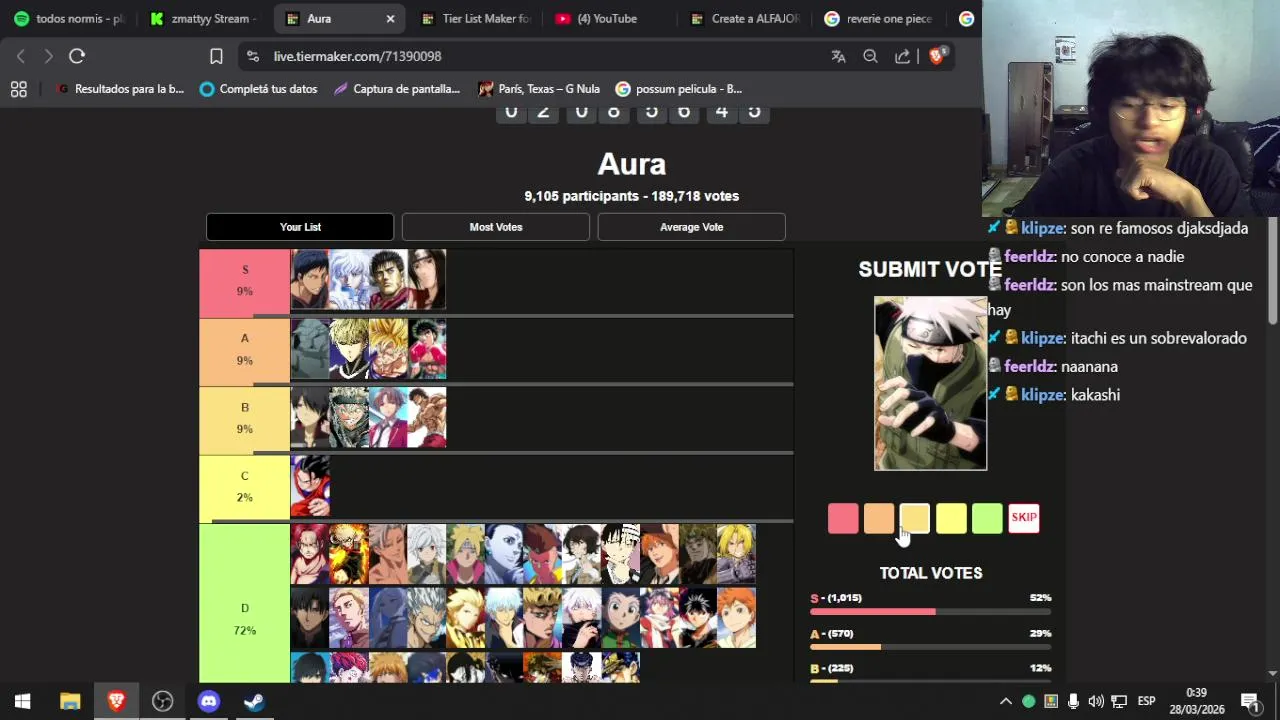This screenshot has width=1280, height=720.
Task: Skip this character with the SKIP button
Action: (x=1023, y=518)
